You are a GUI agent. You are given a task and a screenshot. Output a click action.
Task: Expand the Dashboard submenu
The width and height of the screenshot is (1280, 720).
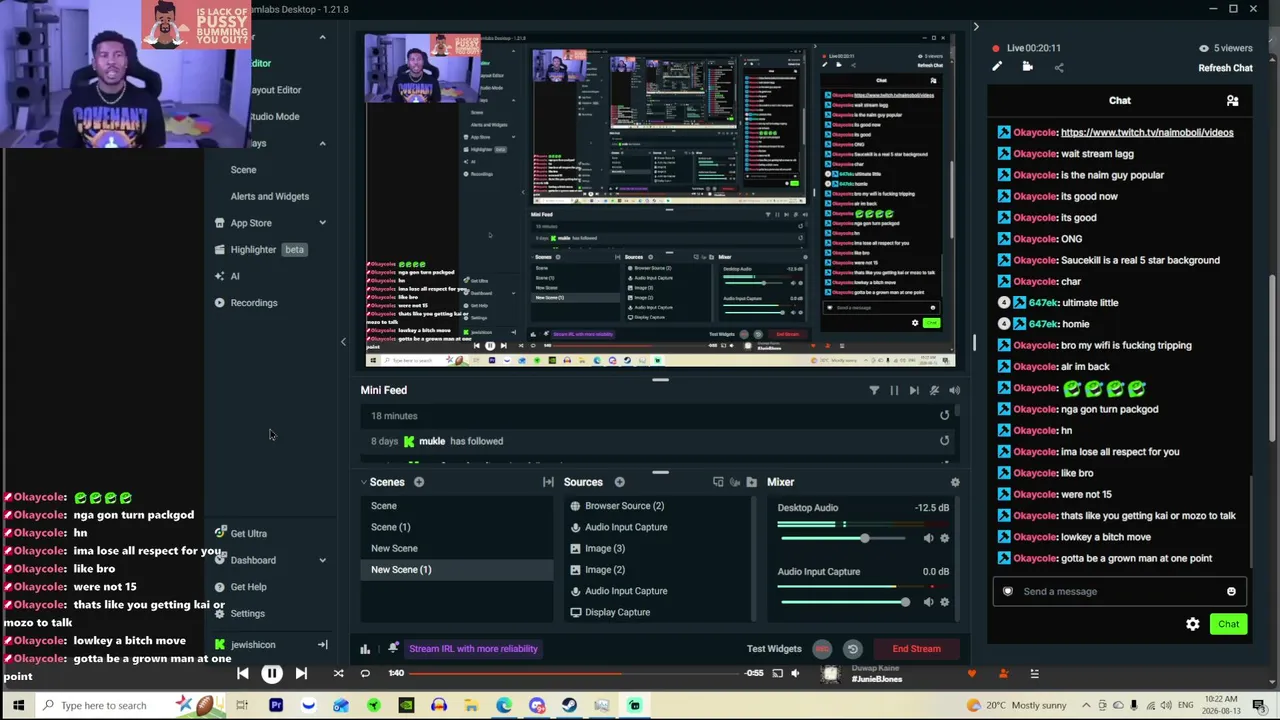pyautogui.click(x=322, y=560)
